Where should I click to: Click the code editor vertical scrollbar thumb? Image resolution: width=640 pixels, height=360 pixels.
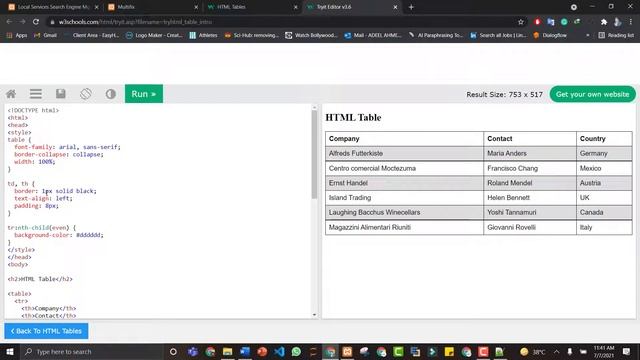pos(314,154)
